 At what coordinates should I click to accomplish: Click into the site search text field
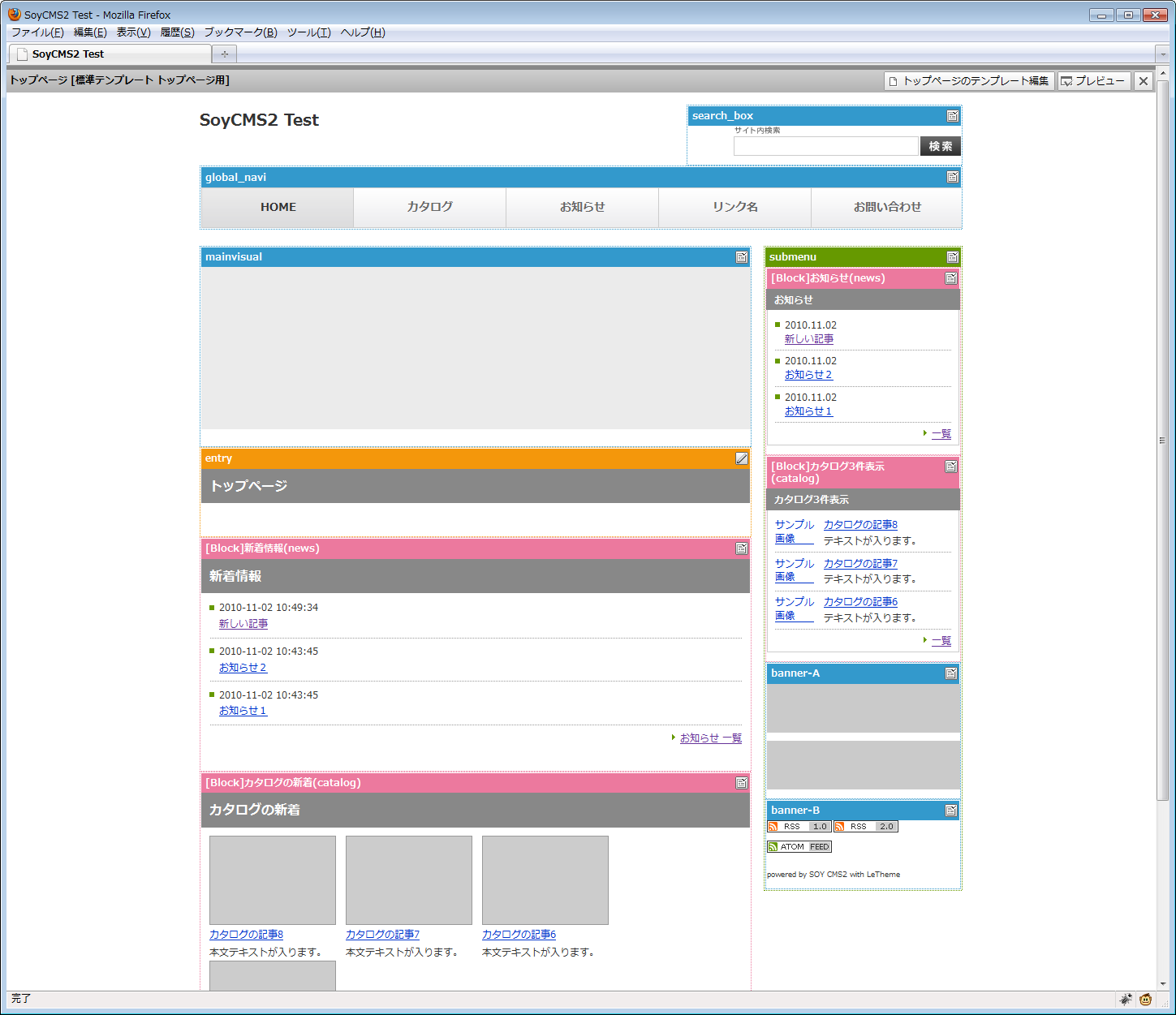click(825, 146)
